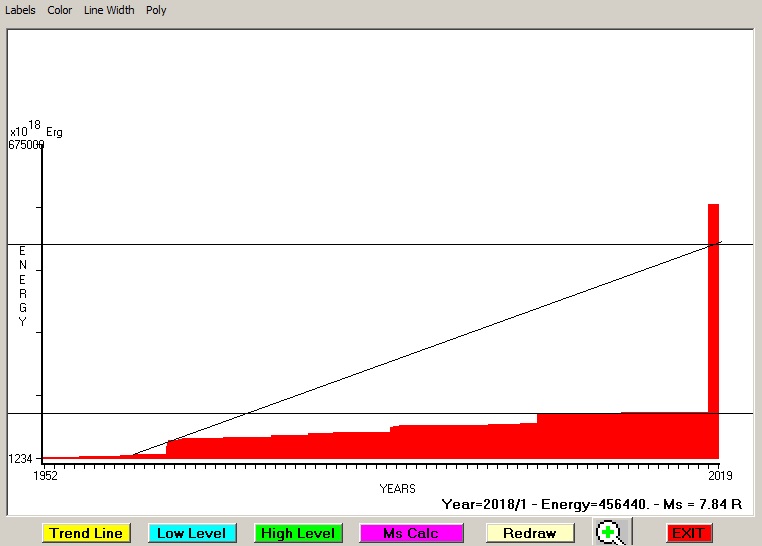
Task: Click the red EXIT button
Action: pos(688,533)
